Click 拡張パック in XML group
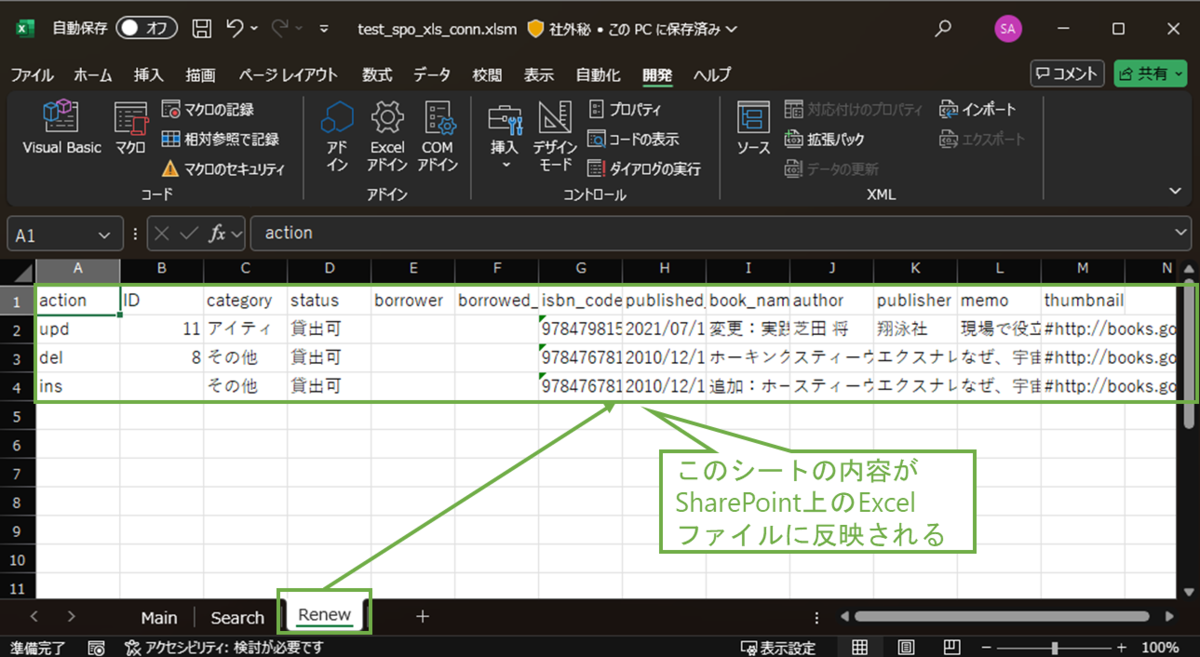Screen dimensions: 1200x657 [x=823, y=139]
